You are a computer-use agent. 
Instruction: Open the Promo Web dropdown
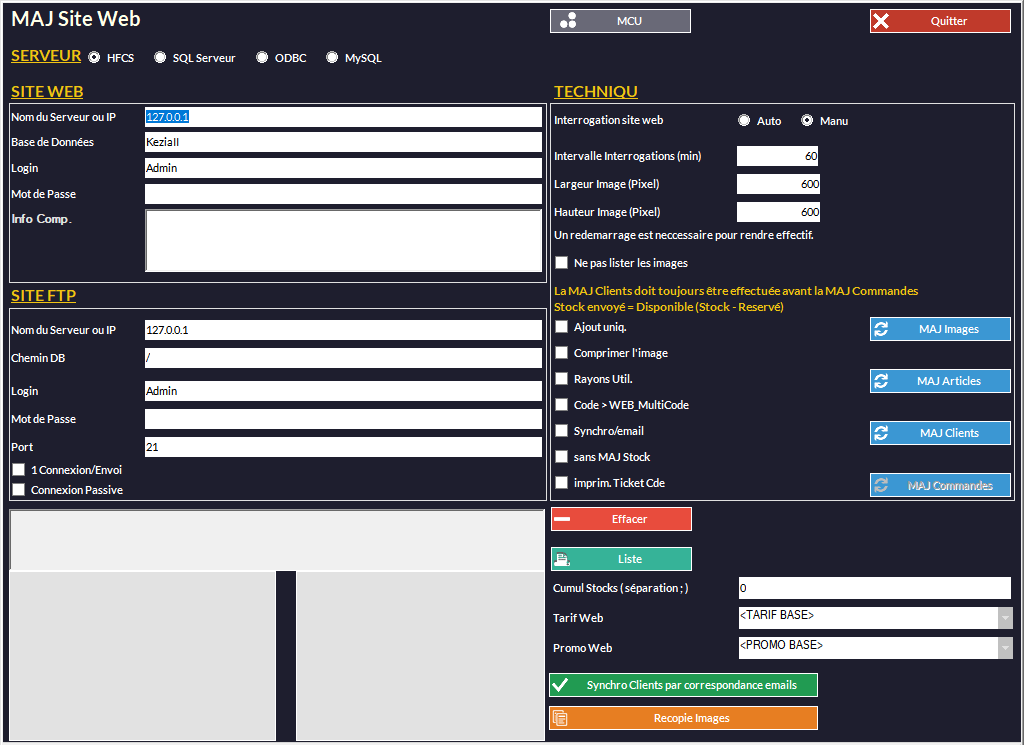tap(1005, 648)
